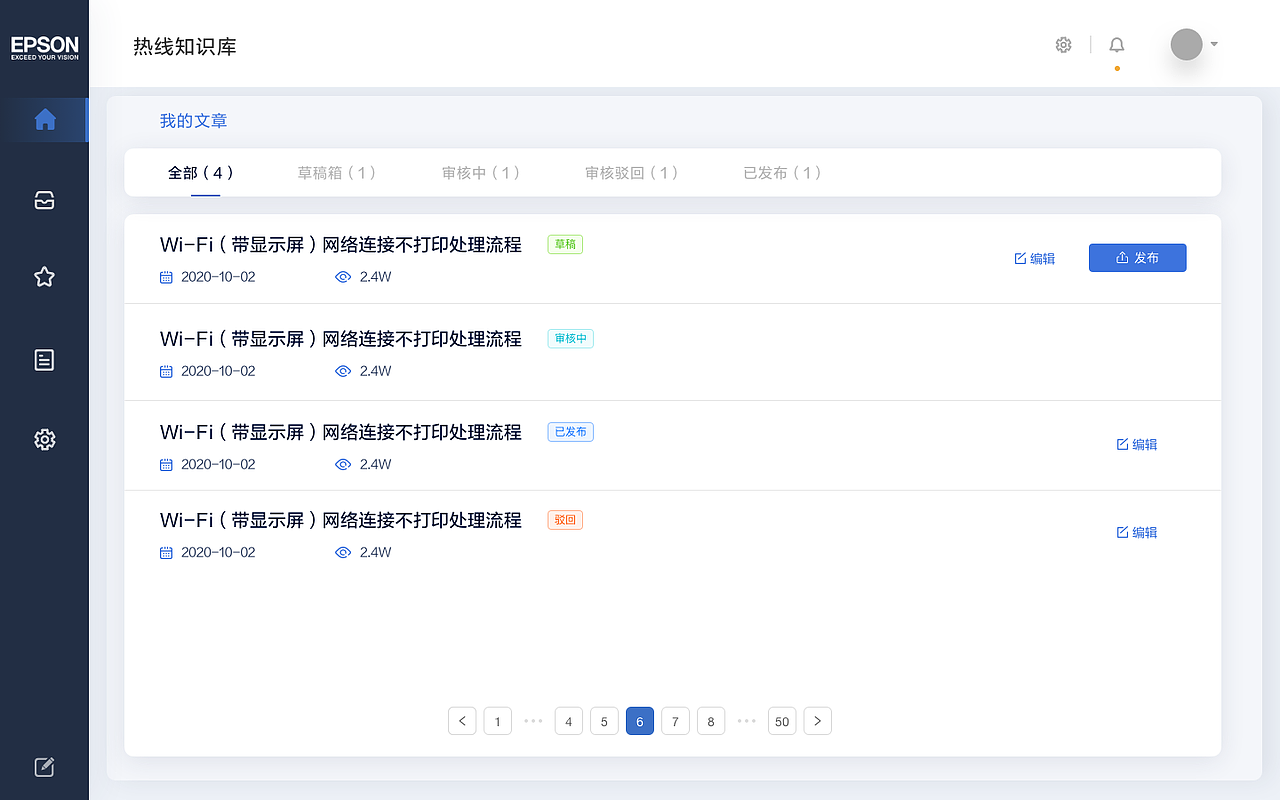The width and height of the screenshot is (1280, 800).
Task: Switch to the 草稿箱（1）tab
Action: tap(336, 172)
